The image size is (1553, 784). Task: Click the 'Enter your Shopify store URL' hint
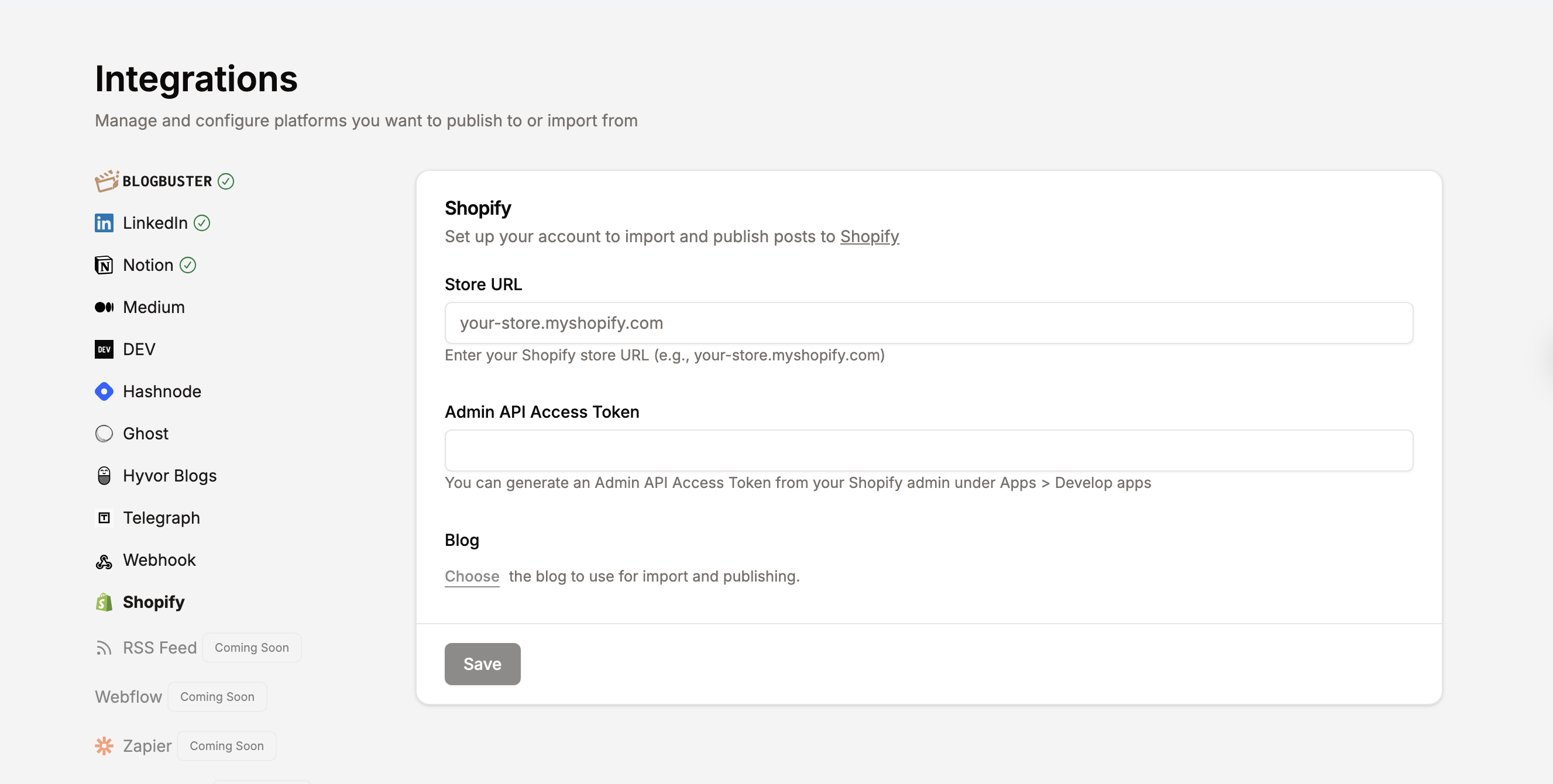click(x=664, y=355)
